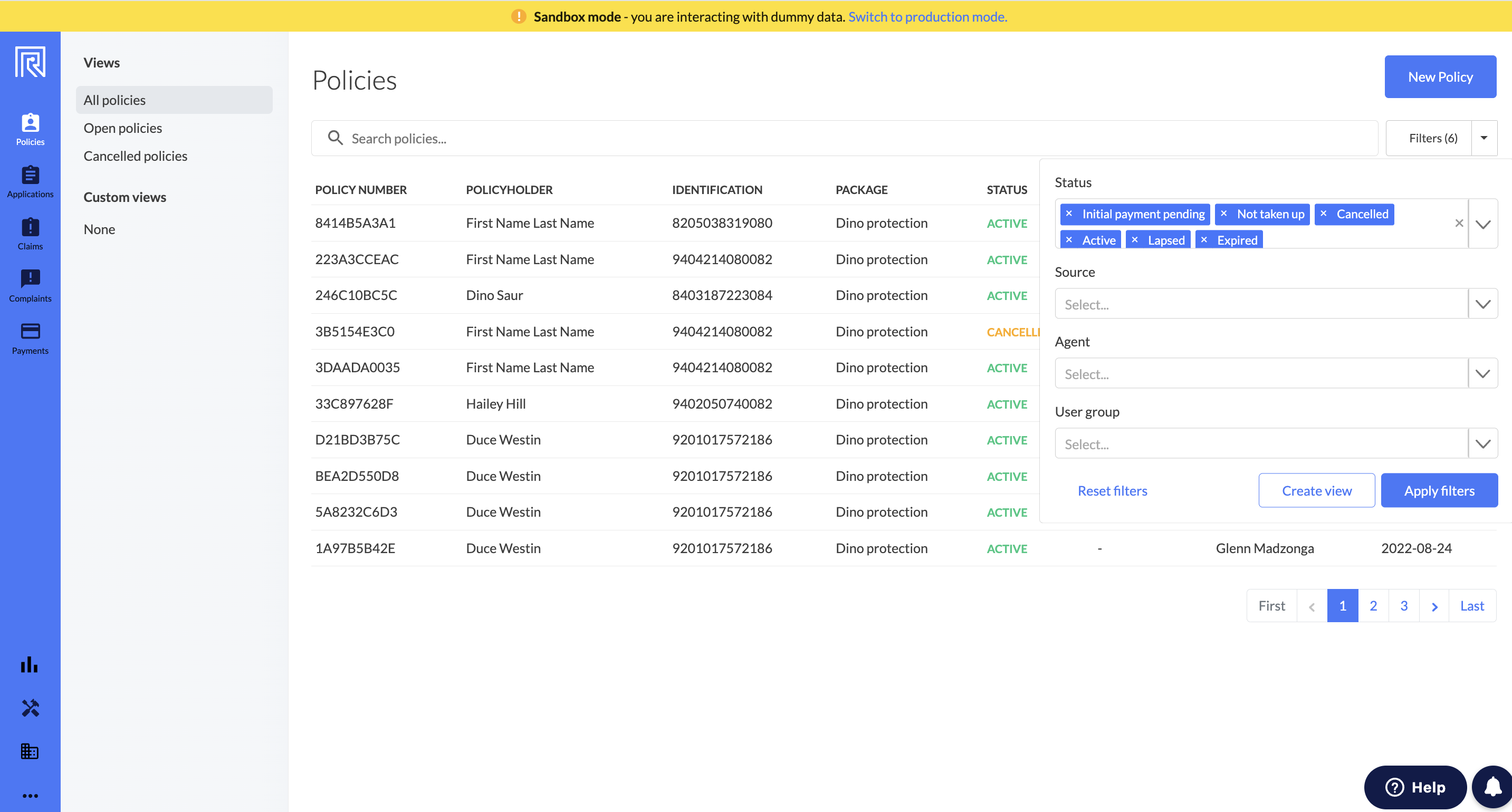Viewport: 1512px width, 812px height.
Task: Remove the Initial payment pending status tag
Action: tap(1069, 214)
